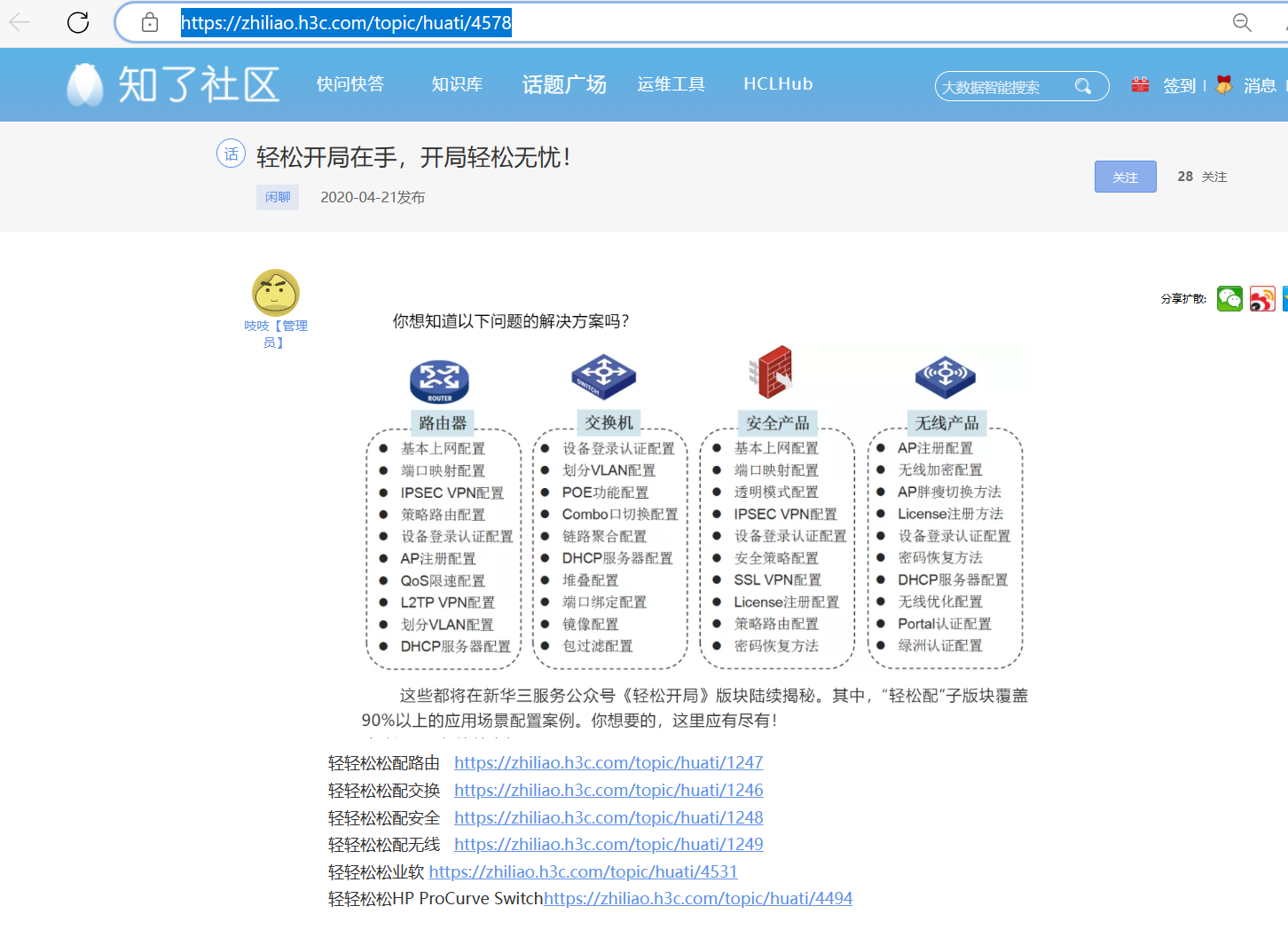The height and width of the screenshot is (930, 1288).
Task: Click the 2020-04-21发布 date text
Action: pos(373,197)
